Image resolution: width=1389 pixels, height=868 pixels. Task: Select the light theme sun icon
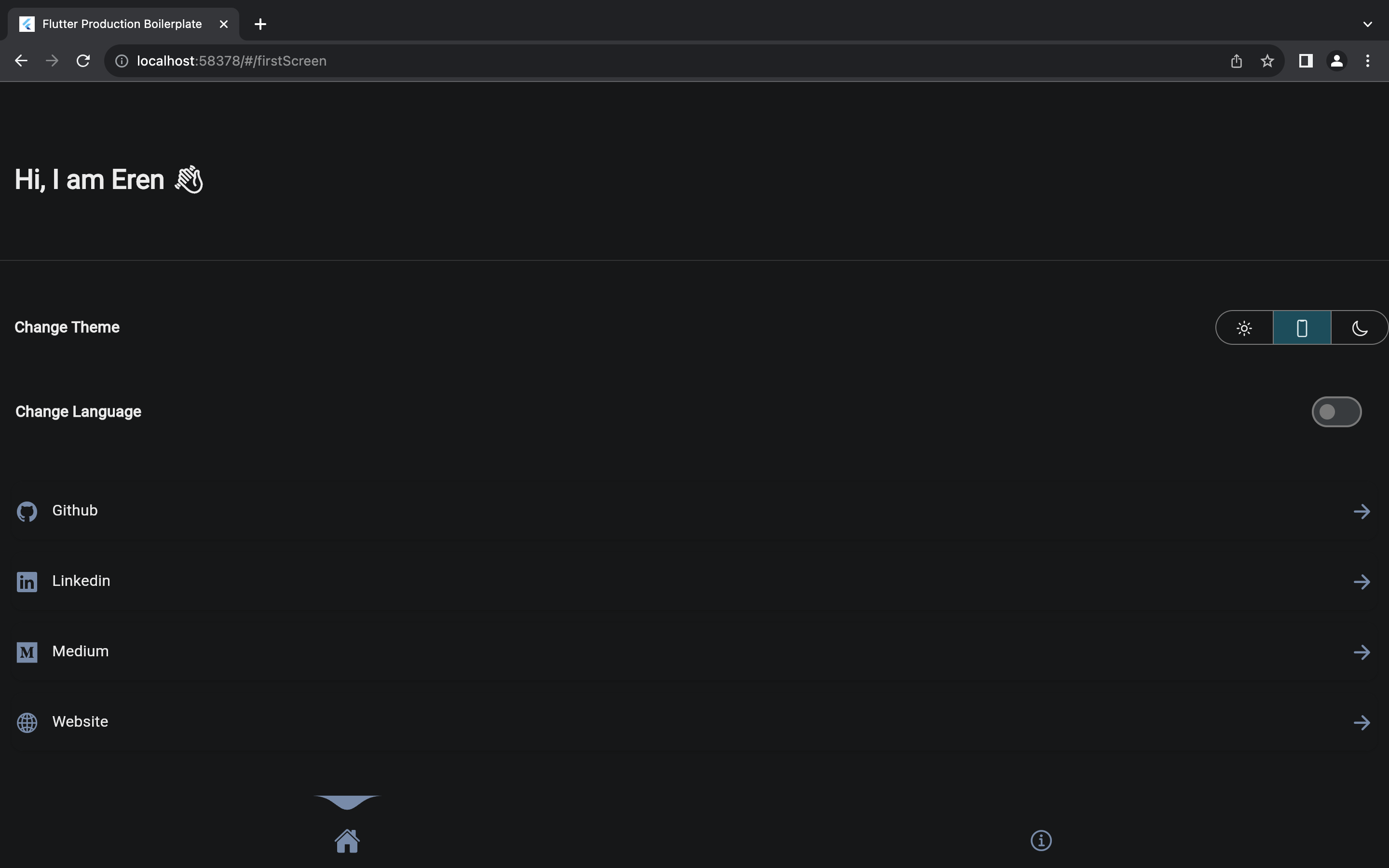1244,328
